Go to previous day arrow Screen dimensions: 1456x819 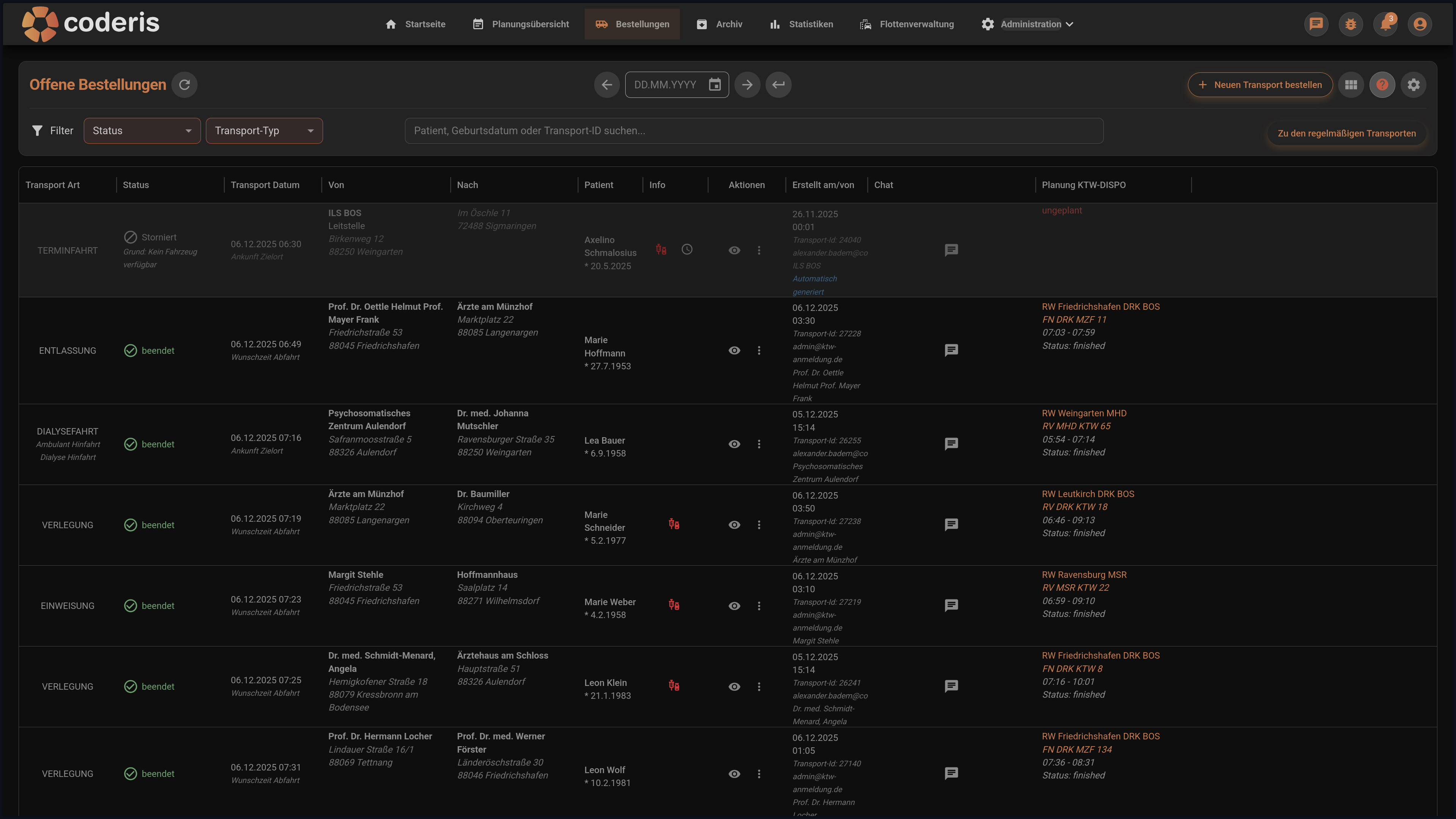coord(607,85)
